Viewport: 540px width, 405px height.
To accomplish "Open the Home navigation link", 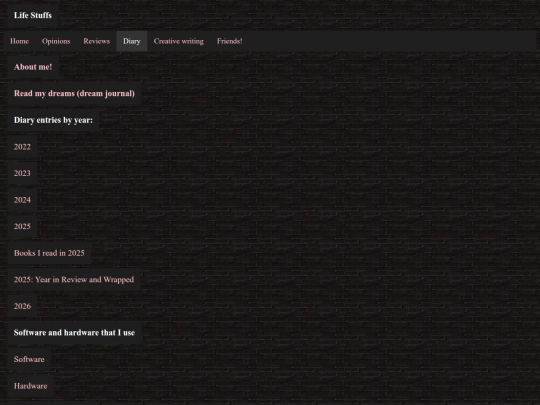I will click(19, 41).
